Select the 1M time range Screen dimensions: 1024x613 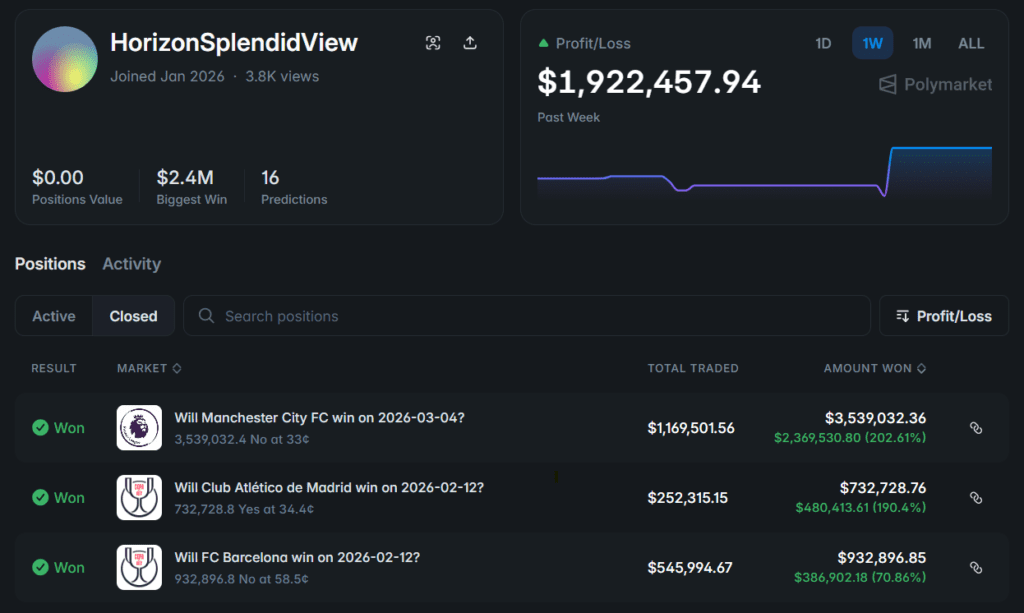click(x=921, y=44)
